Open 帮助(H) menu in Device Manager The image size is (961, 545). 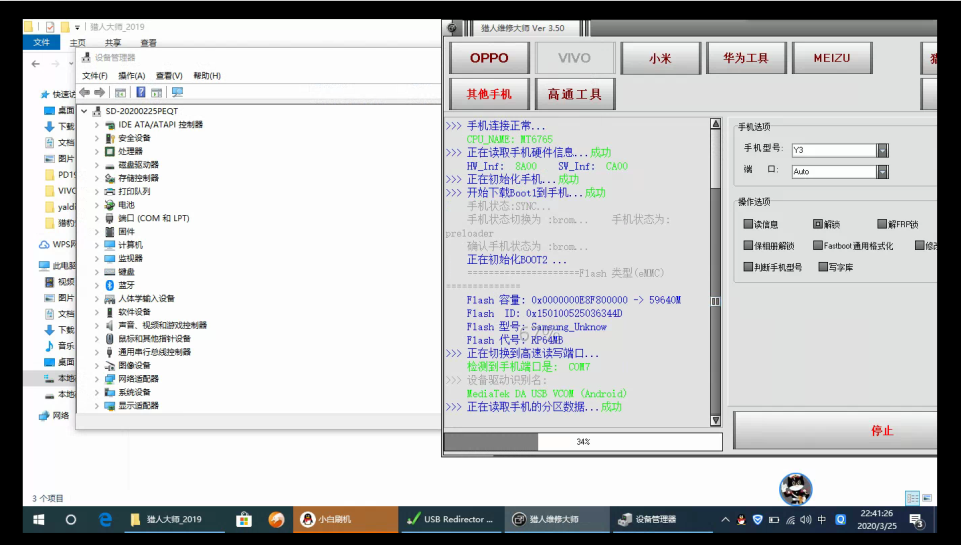click(207, 75)
